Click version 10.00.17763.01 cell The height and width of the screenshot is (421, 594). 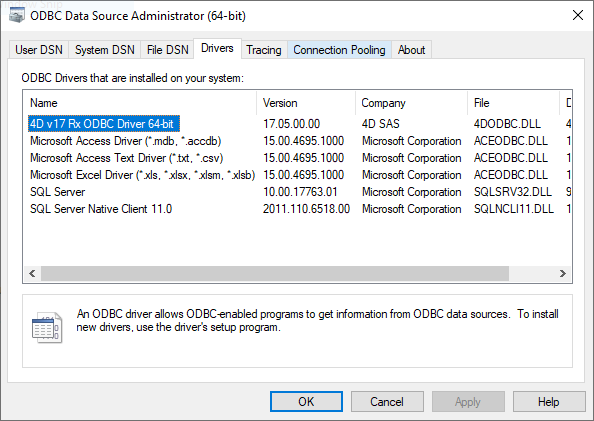tap(300, 192)
